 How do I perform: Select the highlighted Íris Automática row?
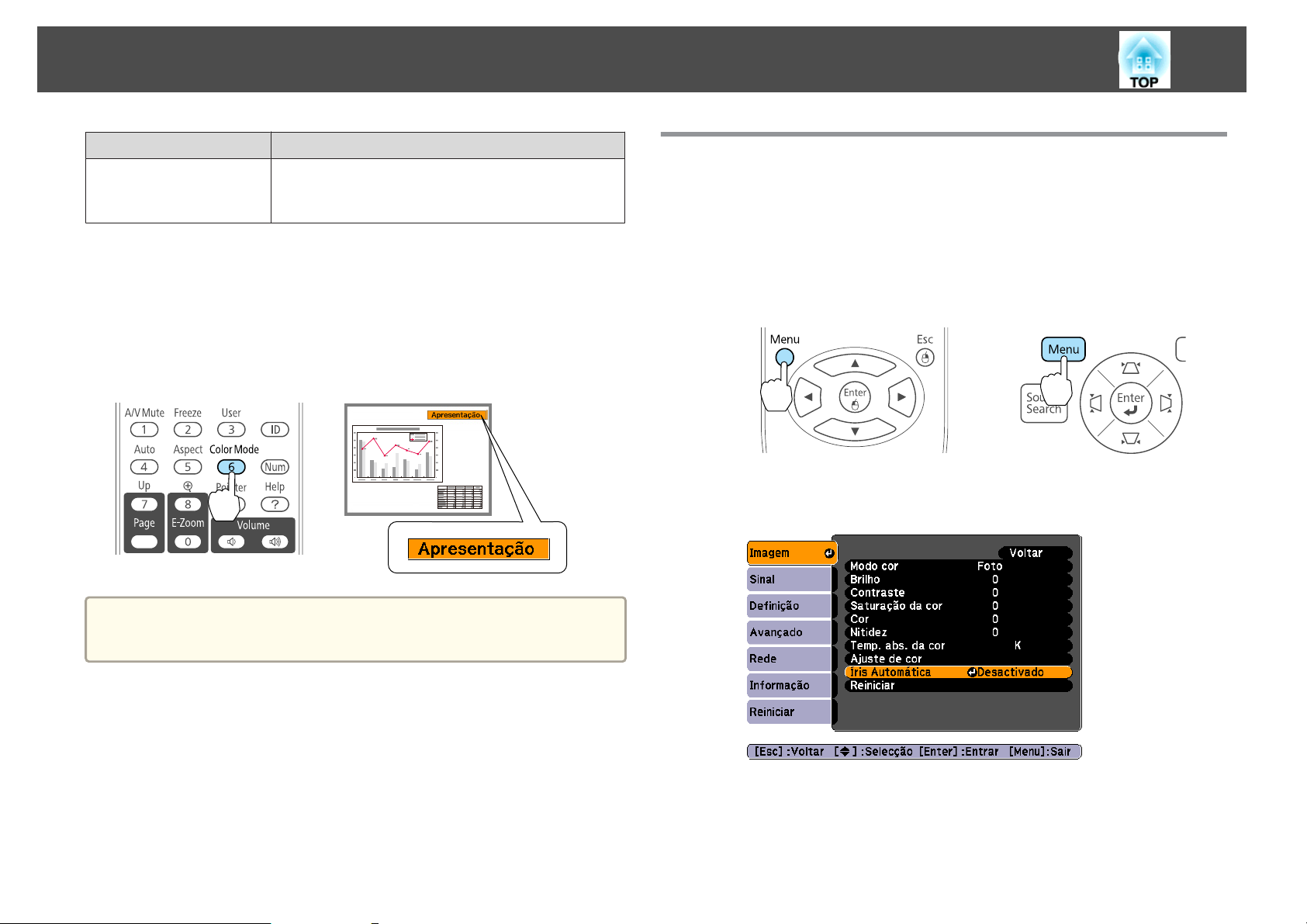[958, 672]
